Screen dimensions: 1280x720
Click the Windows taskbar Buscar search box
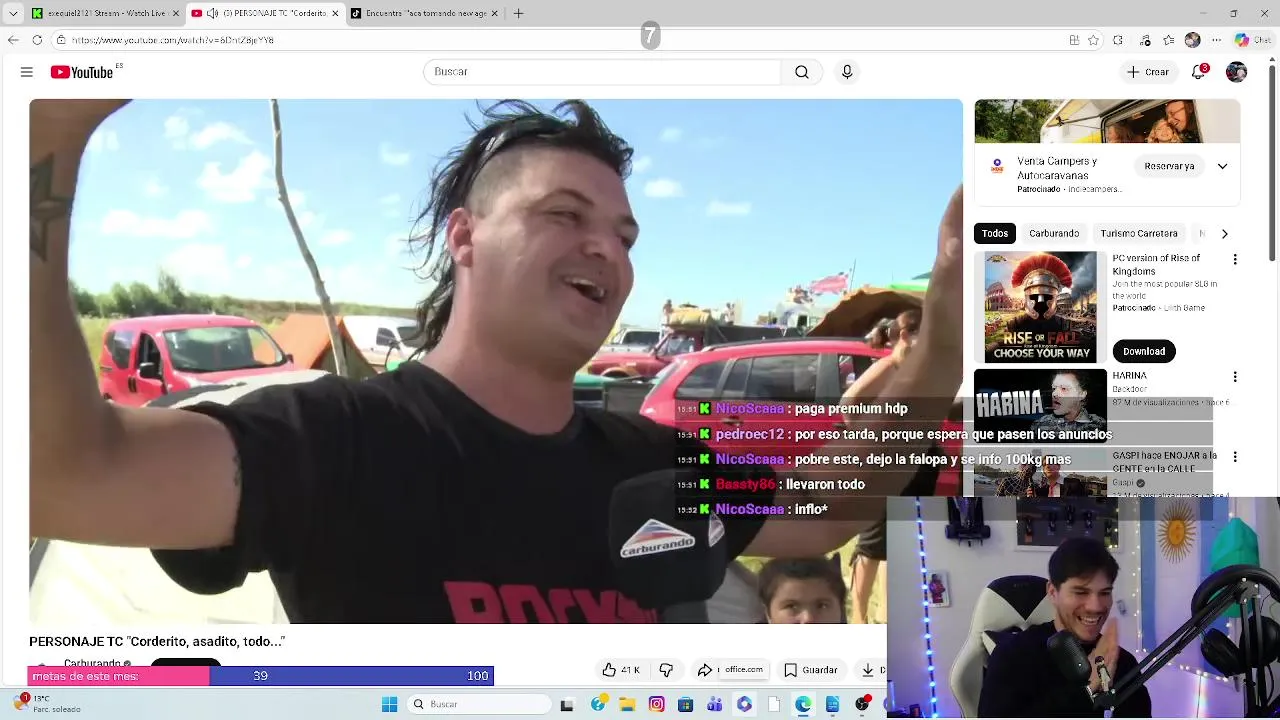[481, 704]
